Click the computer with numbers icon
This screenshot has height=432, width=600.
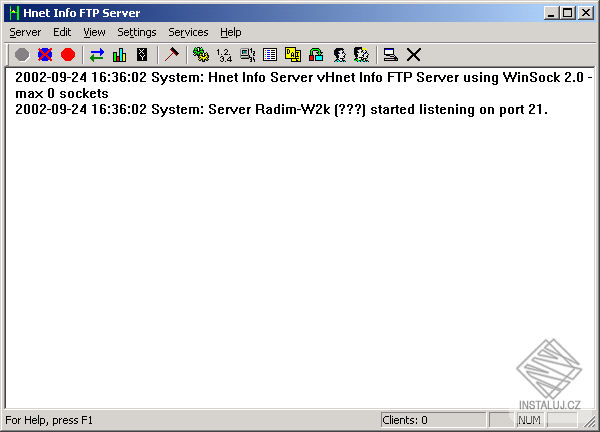[248, 55]
